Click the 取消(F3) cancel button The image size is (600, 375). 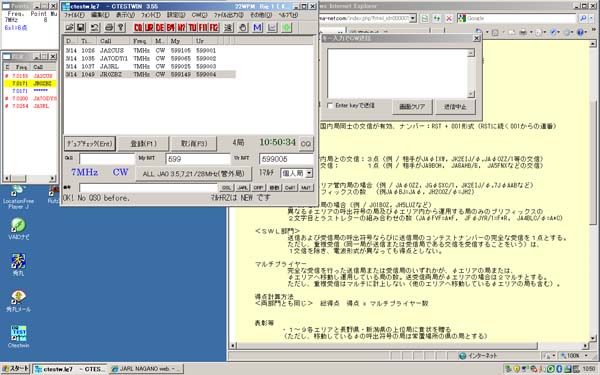[x=194, y=143]
